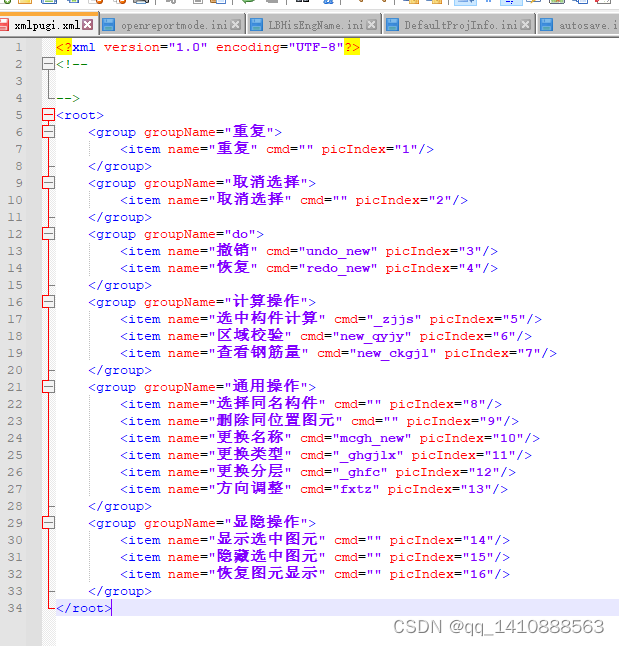This screenshot has height=646, width=619.
Task: Select the DefaultProjInfo.ini tab
Action: click(x=460, y=25)
